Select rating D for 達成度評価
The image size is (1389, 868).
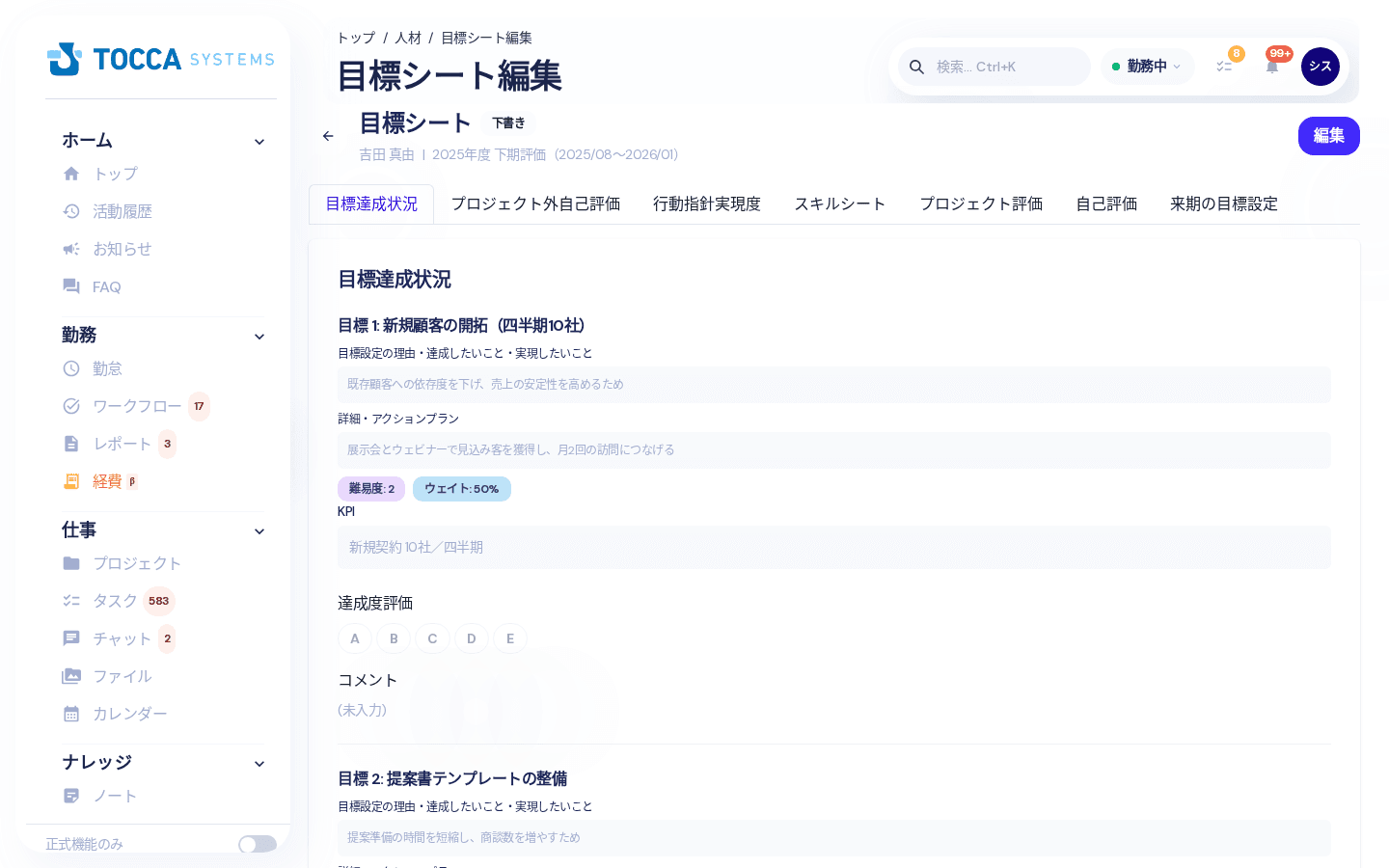click(471, 638)
